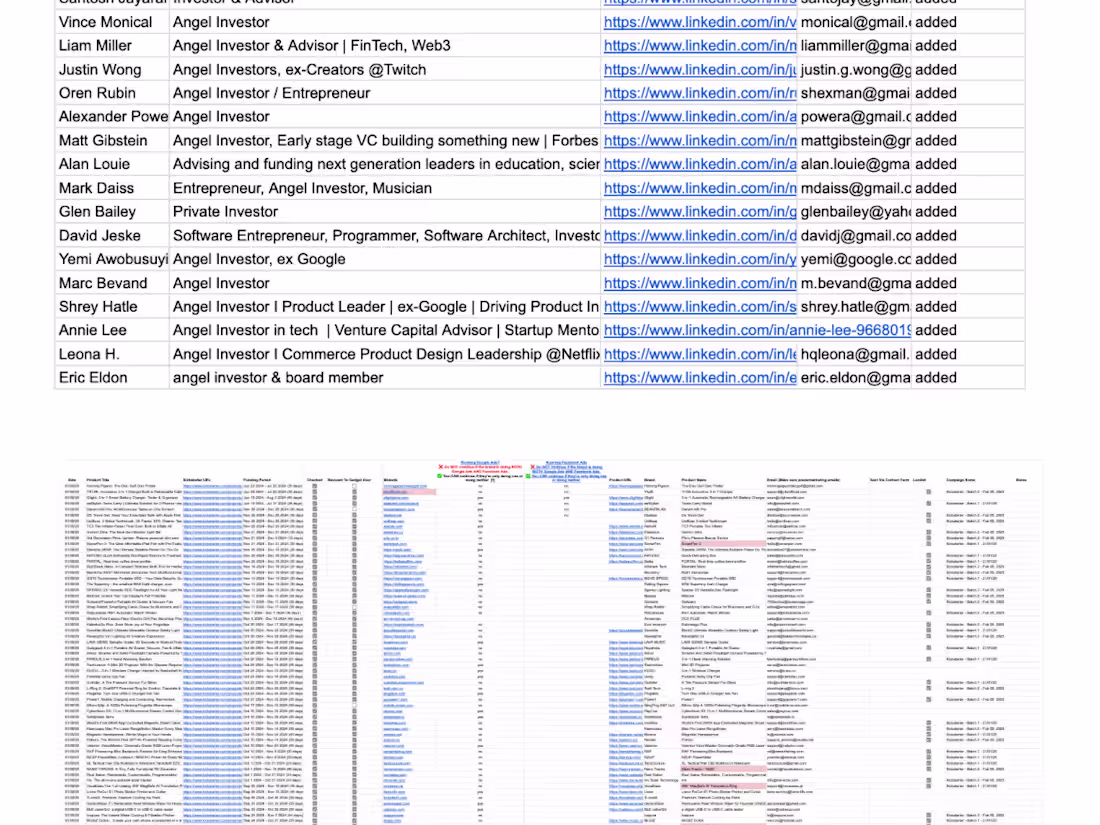Visit Alexander Powe's LinkedIn link
1100x825 pixels.
(699, 117)
